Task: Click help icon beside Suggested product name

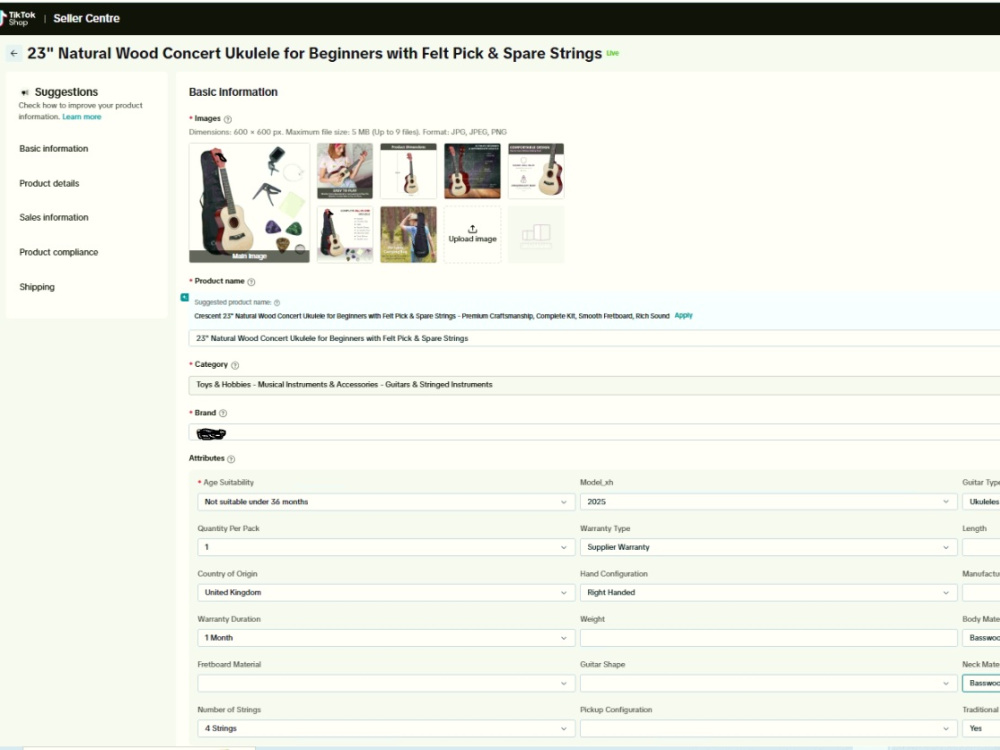Action: point(277,303)
